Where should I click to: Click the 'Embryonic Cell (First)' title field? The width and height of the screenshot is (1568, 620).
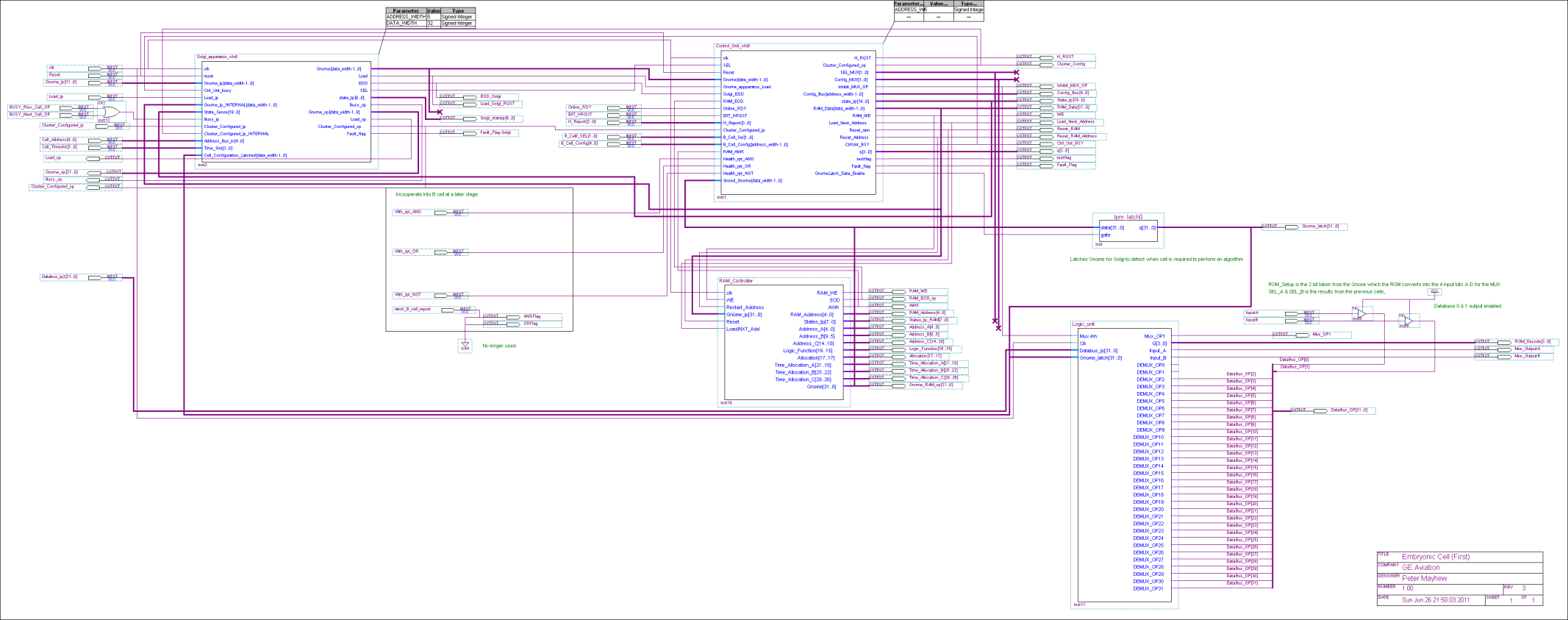coord(1435,557)
